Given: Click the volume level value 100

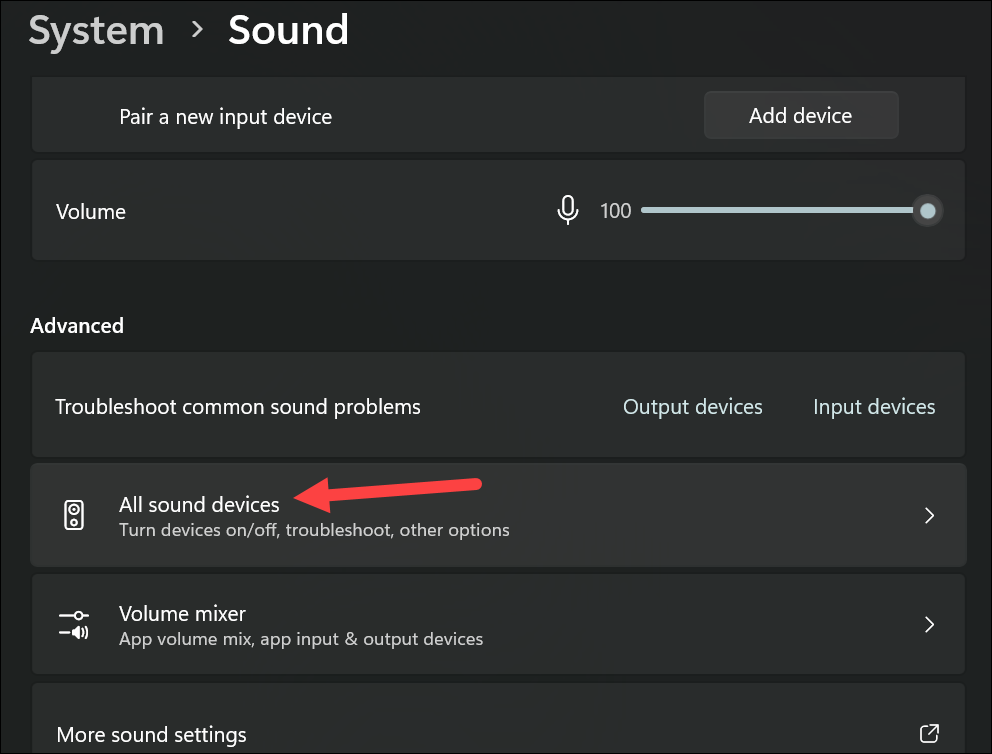Looking at the screenshot, I should click(615, 210).
